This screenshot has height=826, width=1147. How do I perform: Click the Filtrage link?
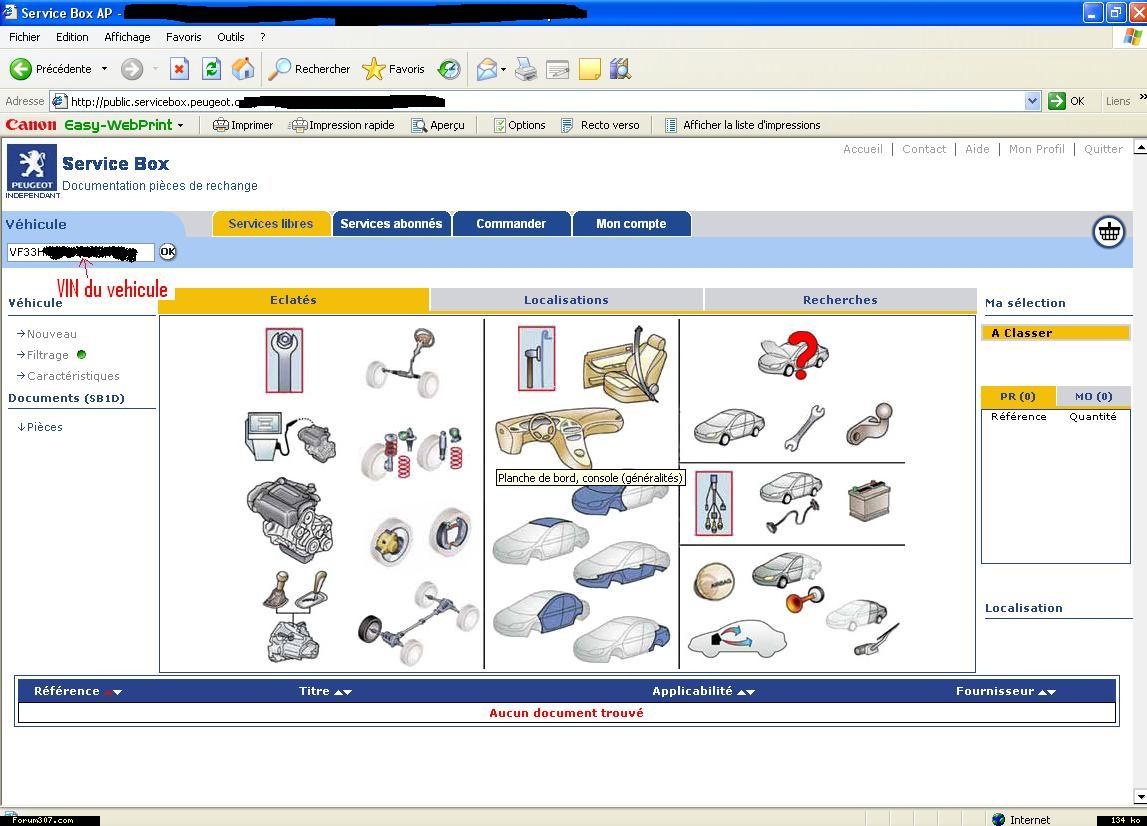click(x=48, y=355)
